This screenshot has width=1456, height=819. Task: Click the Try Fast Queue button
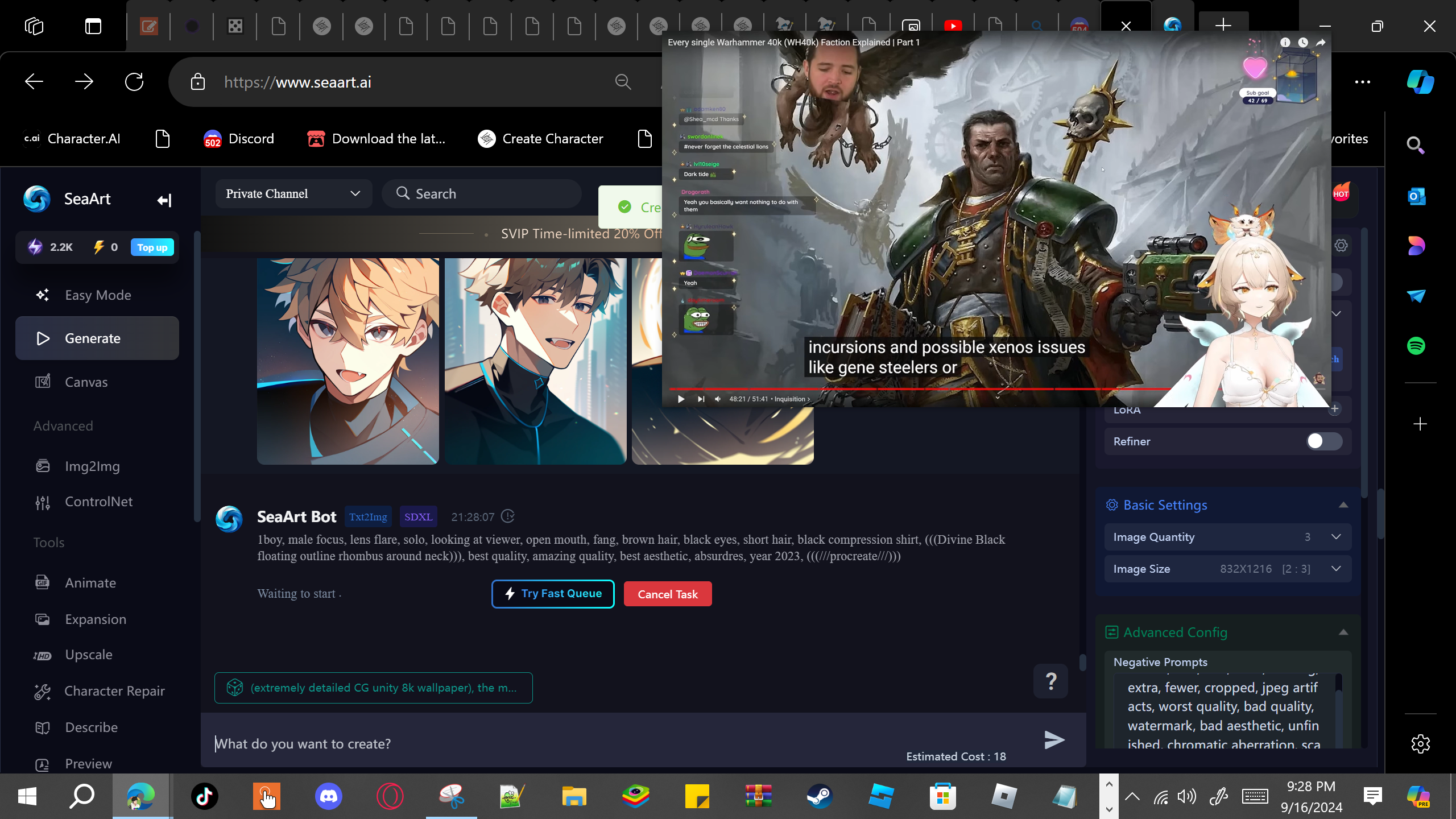(x=553, y=594)
